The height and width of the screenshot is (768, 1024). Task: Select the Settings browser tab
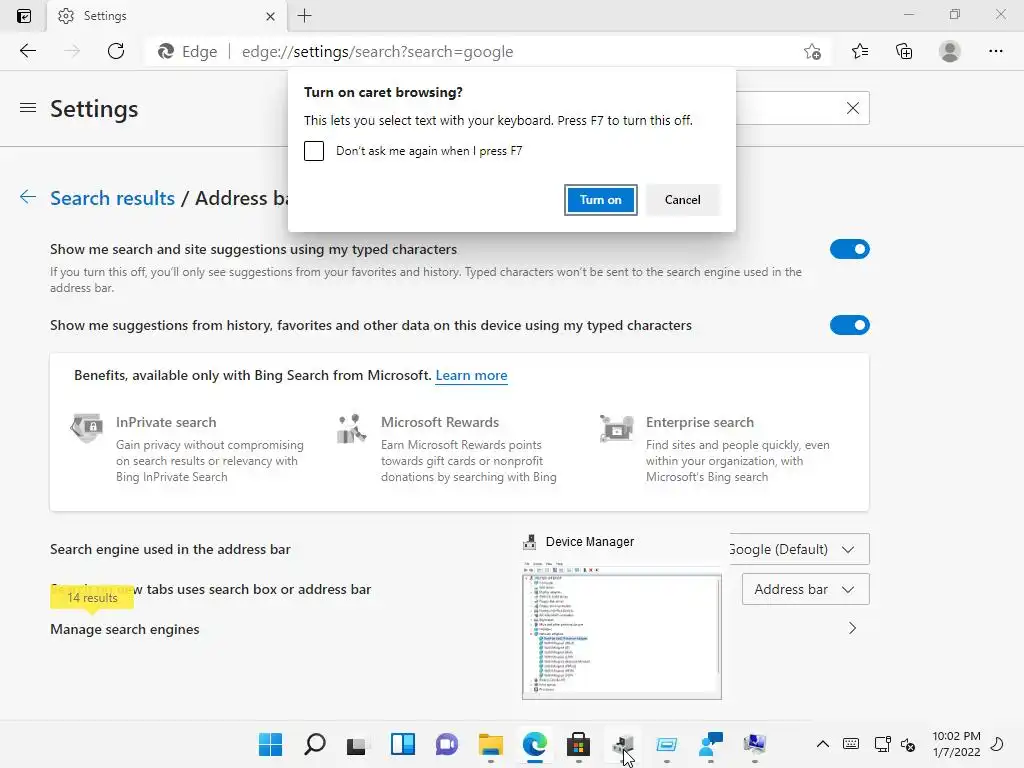167,16
